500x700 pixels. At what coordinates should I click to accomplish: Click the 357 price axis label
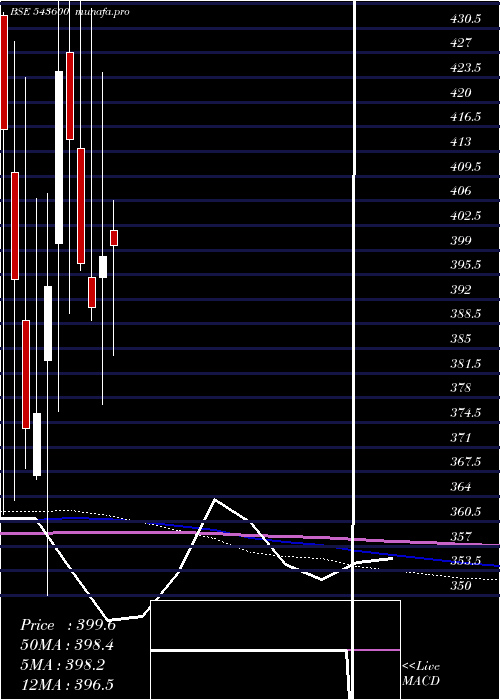pyautogui.click(x=460, y=536)
